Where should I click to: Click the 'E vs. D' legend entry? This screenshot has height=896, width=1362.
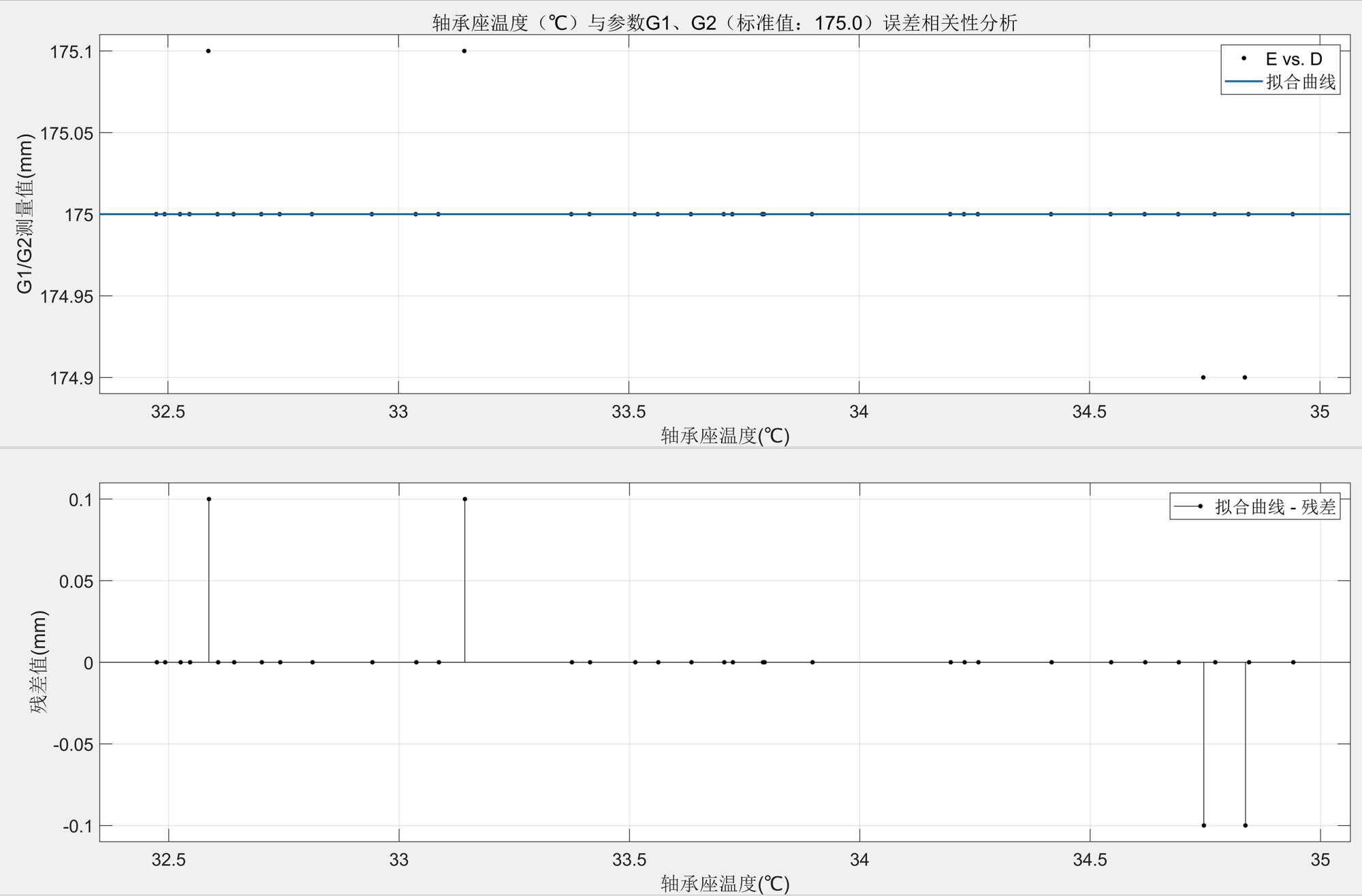pos(1293,59)
